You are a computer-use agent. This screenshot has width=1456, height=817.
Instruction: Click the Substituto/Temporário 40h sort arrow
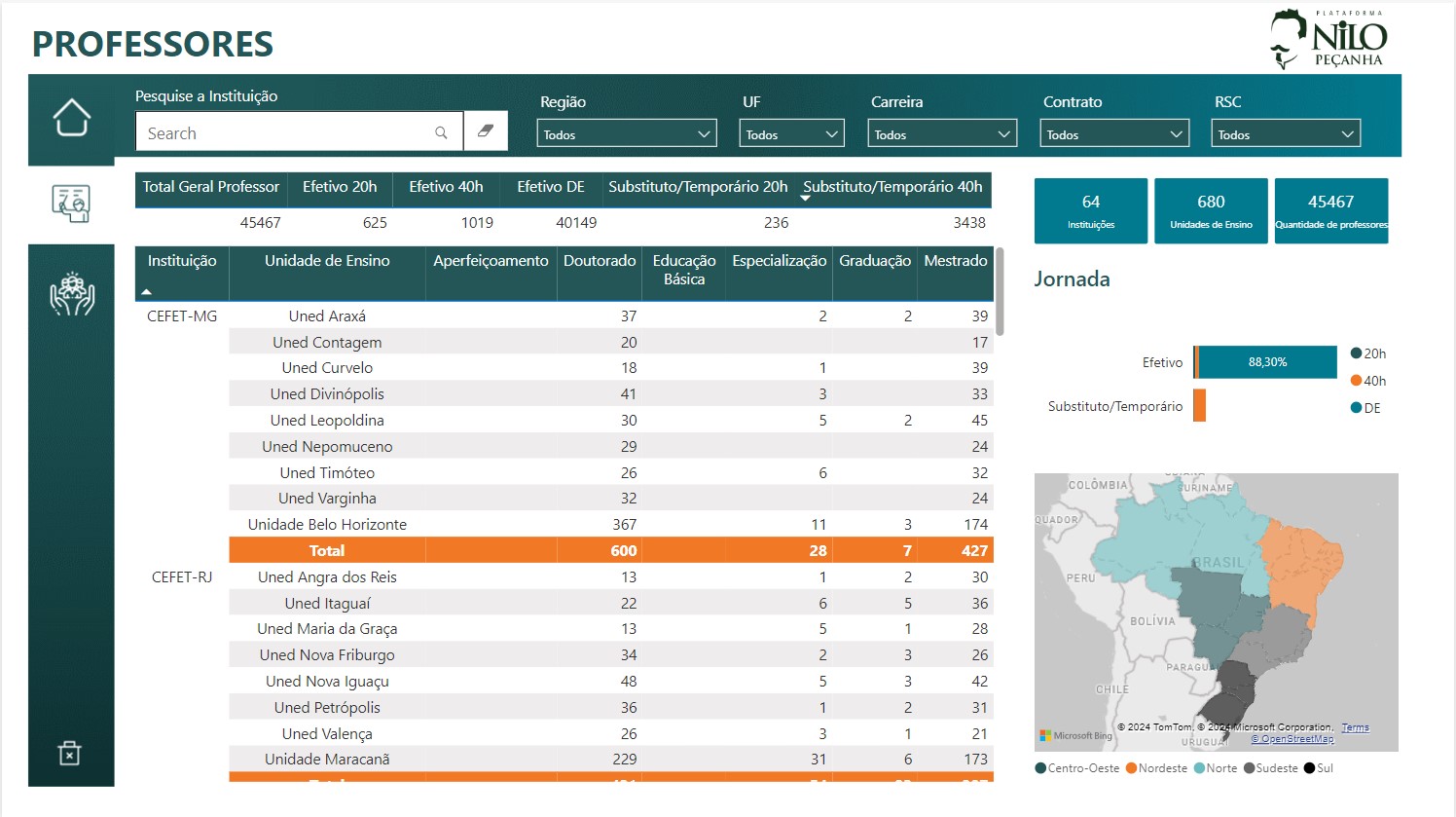(805, 199)
